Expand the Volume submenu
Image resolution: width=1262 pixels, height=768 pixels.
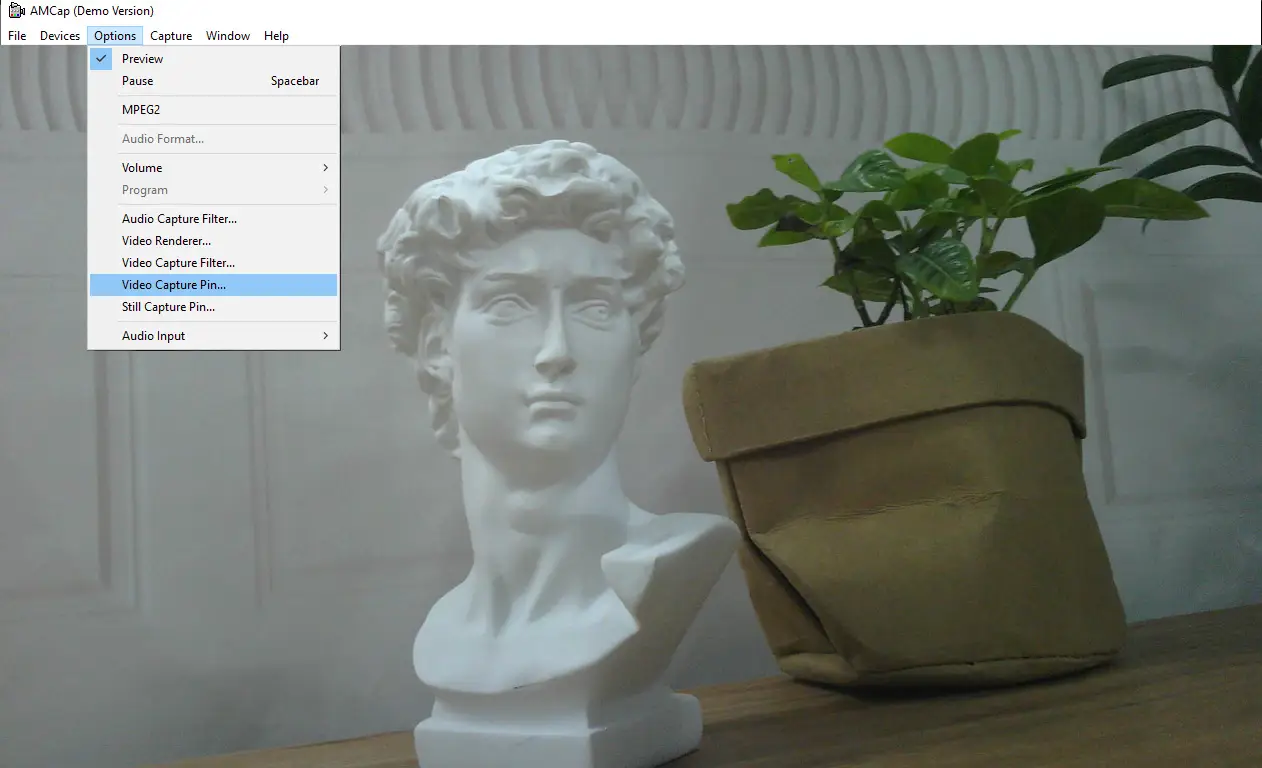coord(142,168)
